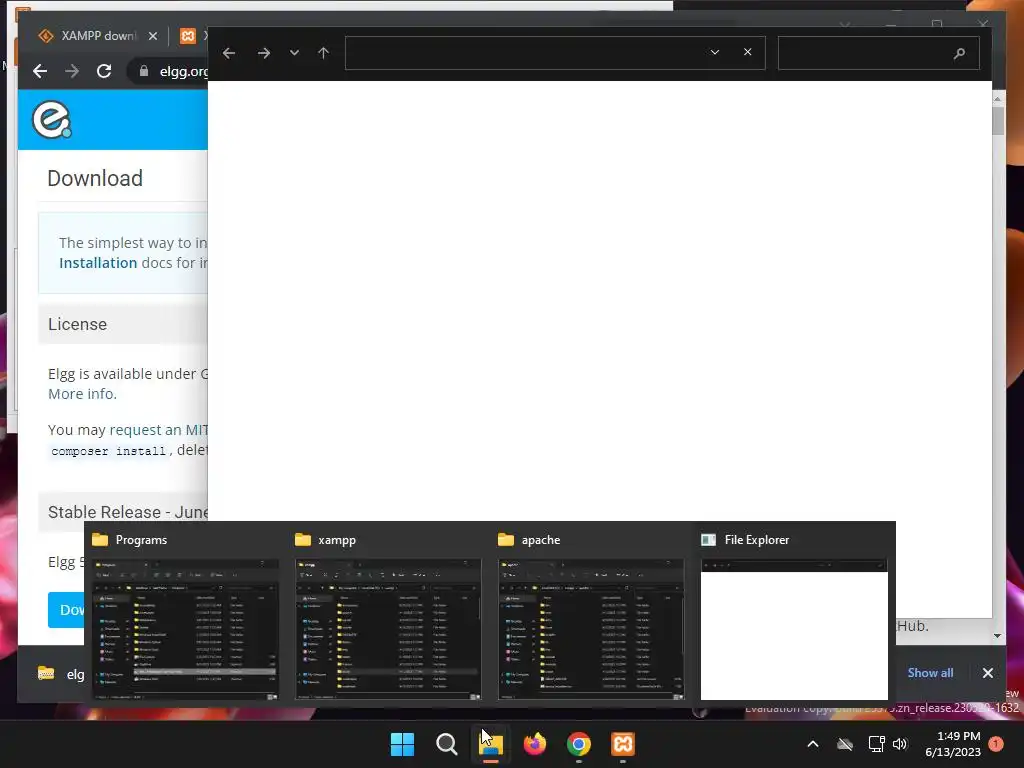
Task: Open taskbar Search
Action: (447, 744)
